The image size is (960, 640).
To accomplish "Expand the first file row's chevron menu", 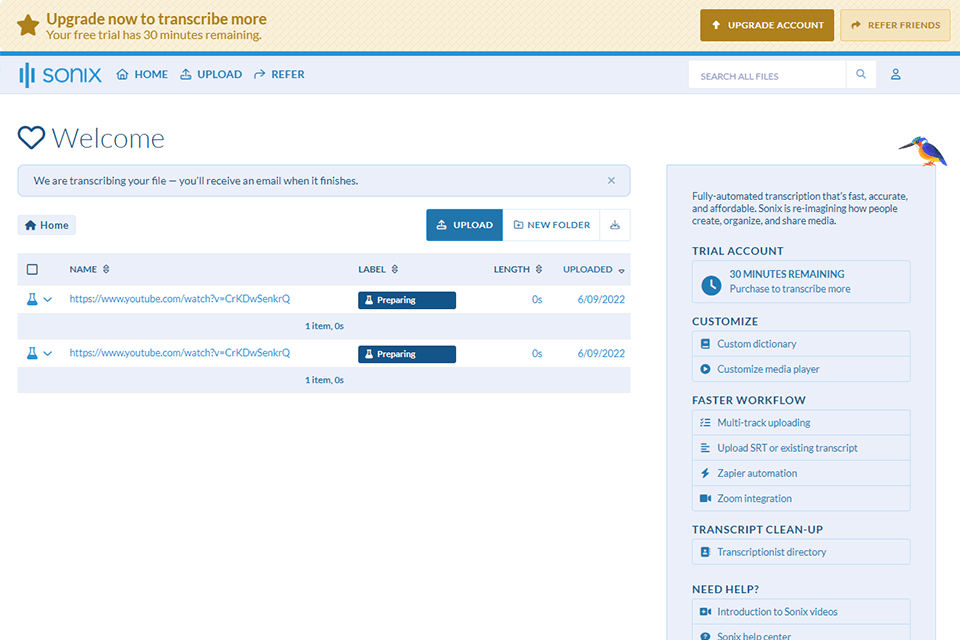I will (x=48, y=300).
